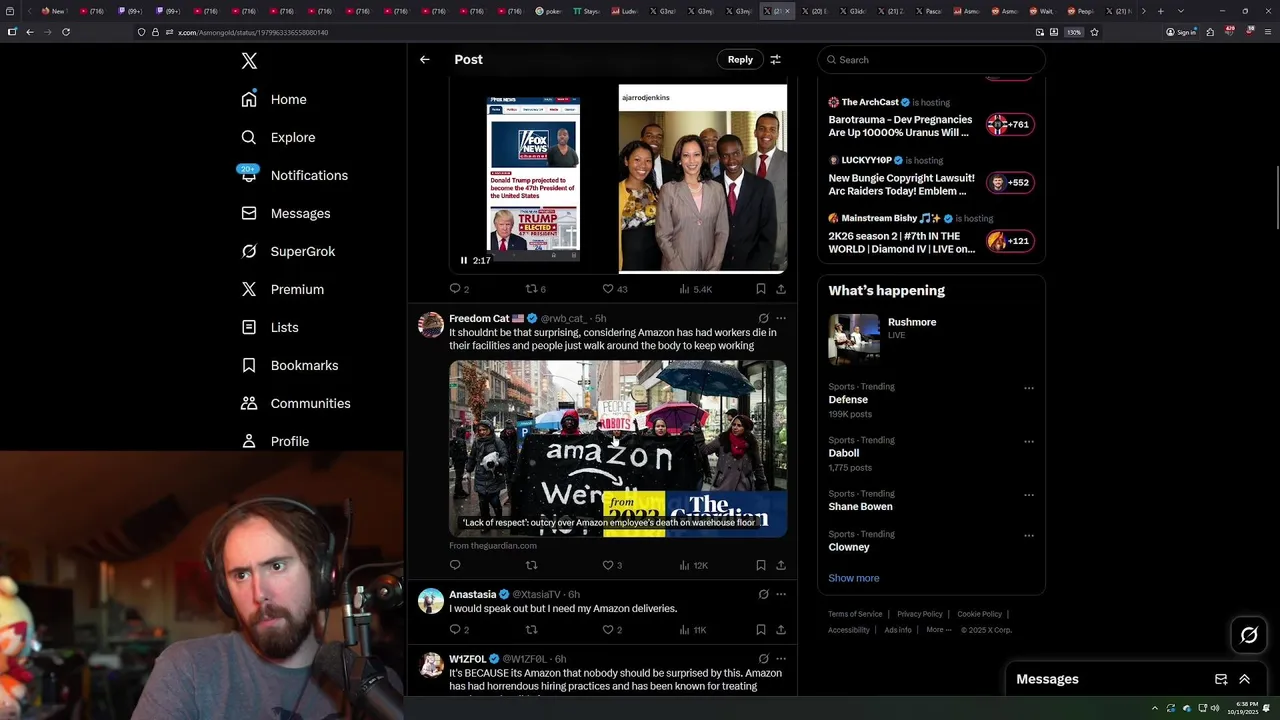The width and height of the screenshot is (1280, 720).
Task: Open reply sort filter icon
Action: 775,59
